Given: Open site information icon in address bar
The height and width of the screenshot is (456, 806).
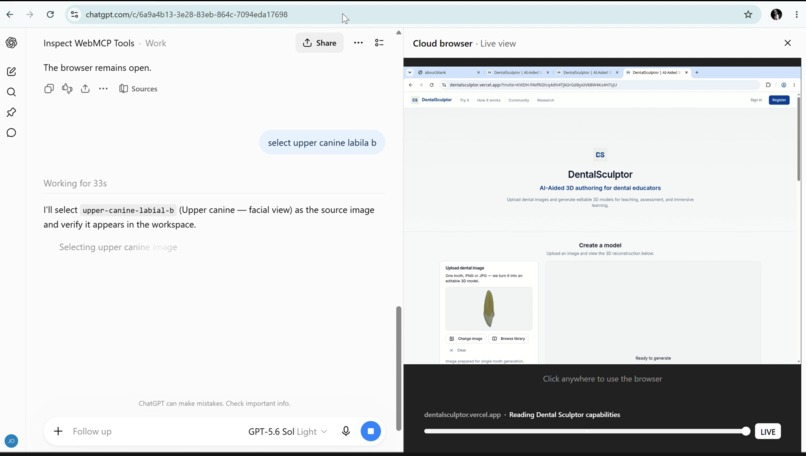Looking at the screenshot, I should pos(75,14).
